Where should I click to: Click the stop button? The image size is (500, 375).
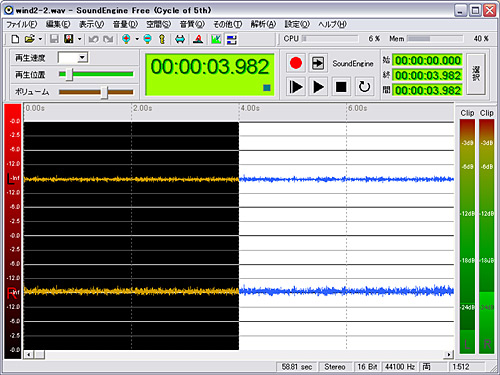tap(341, 87)
